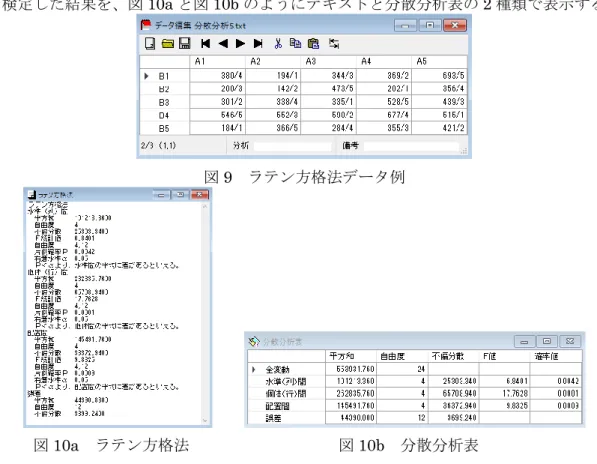Select the 水準(列)間 row

coord(415,381)
